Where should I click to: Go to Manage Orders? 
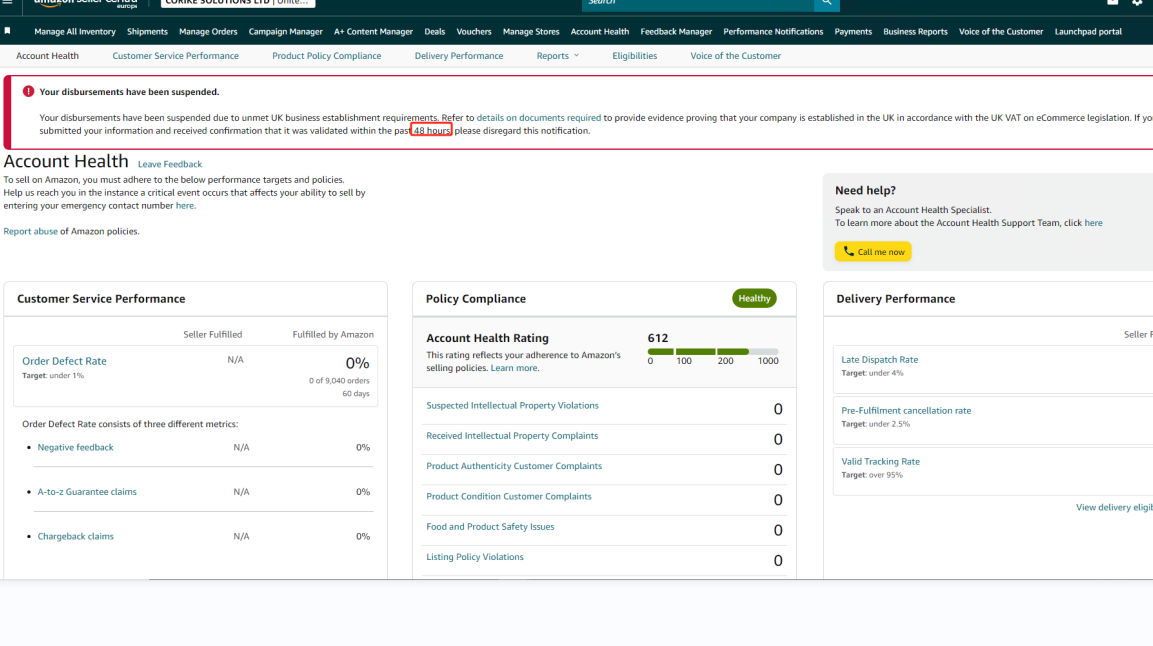[208, 32]
